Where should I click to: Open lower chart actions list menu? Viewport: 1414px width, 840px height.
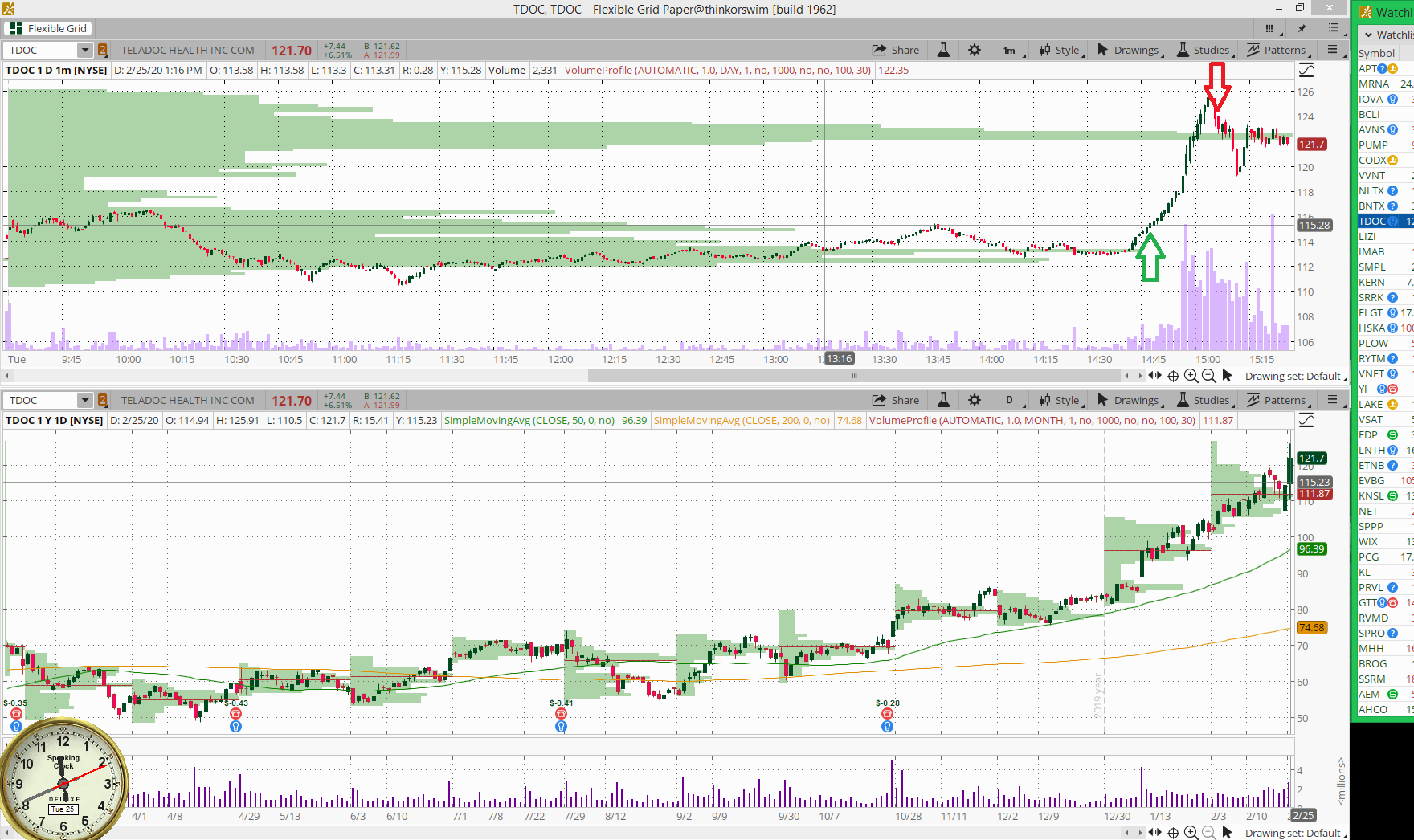[1333, 400]
